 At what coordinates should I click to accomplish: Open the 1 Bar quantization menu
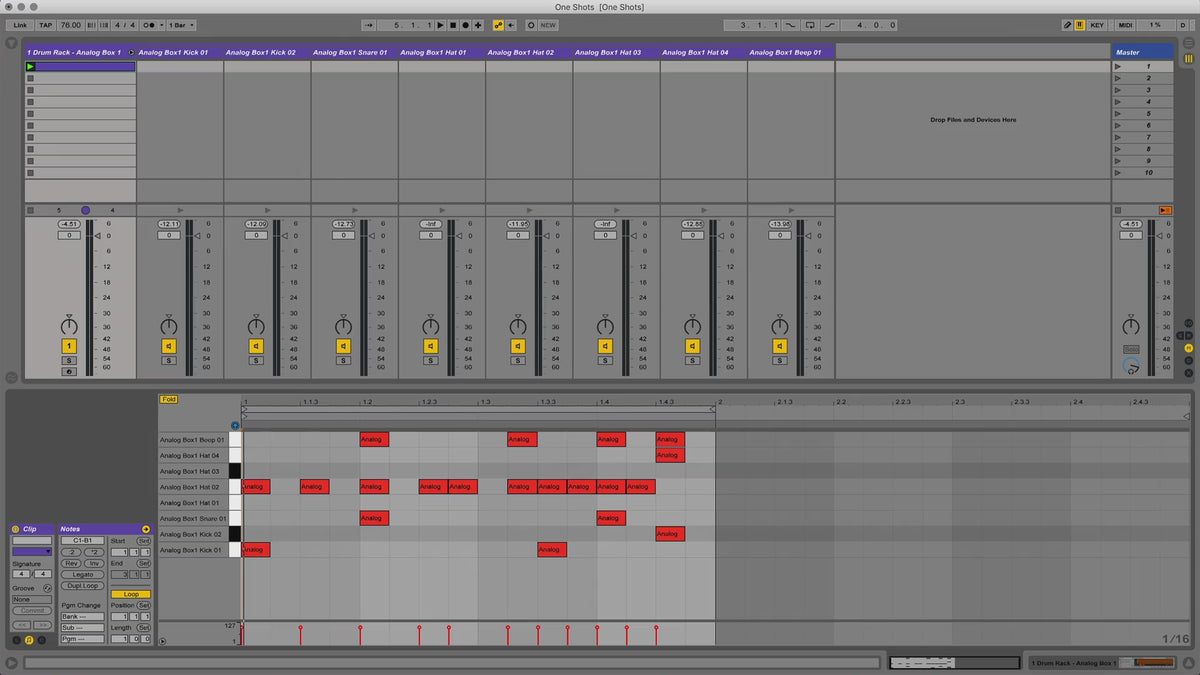pyautogui.click(x=181, y=25)
